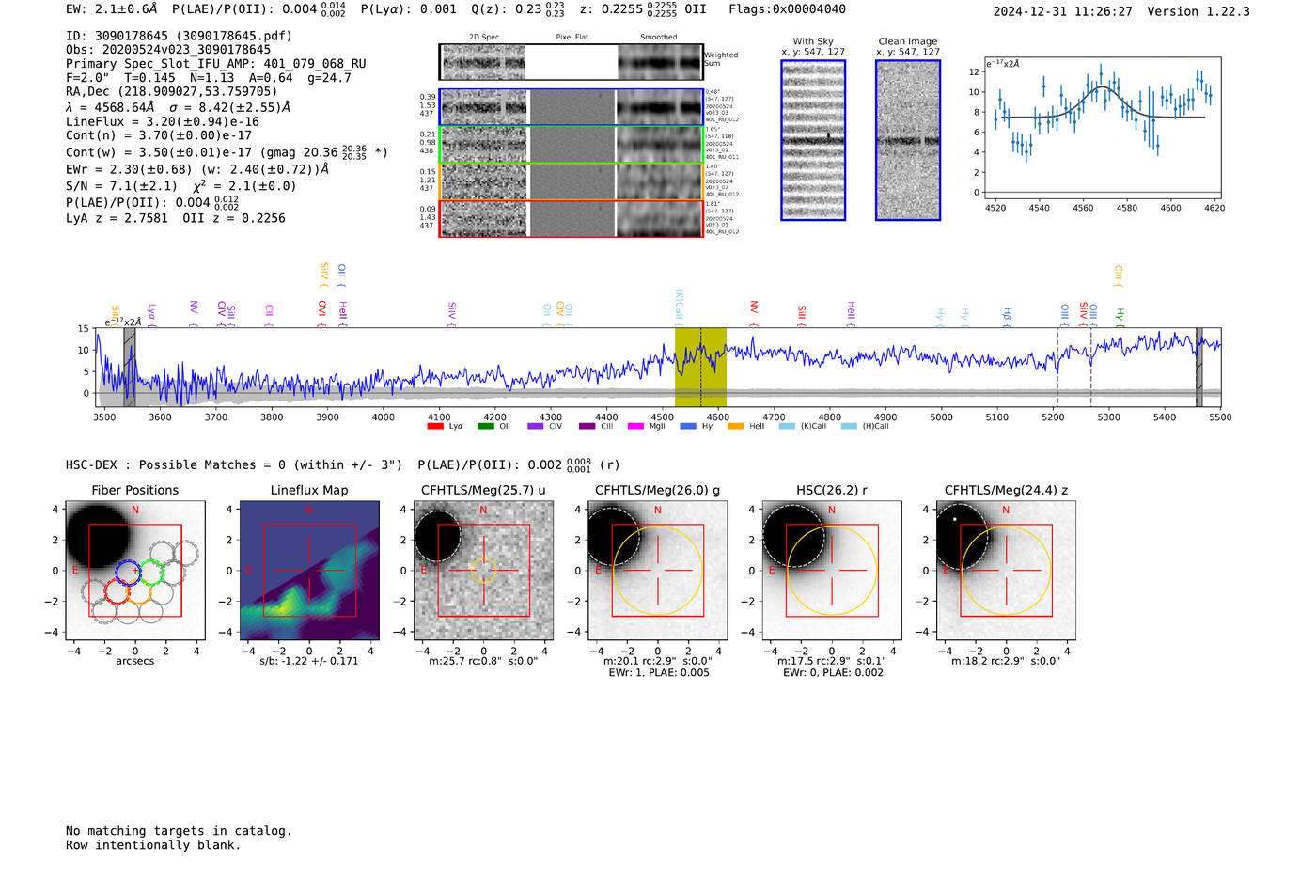The image size is (1316, 896).
Task: Click the 's/b: -1.22 +/- 0.171' caption
Action: pos(309,661)
